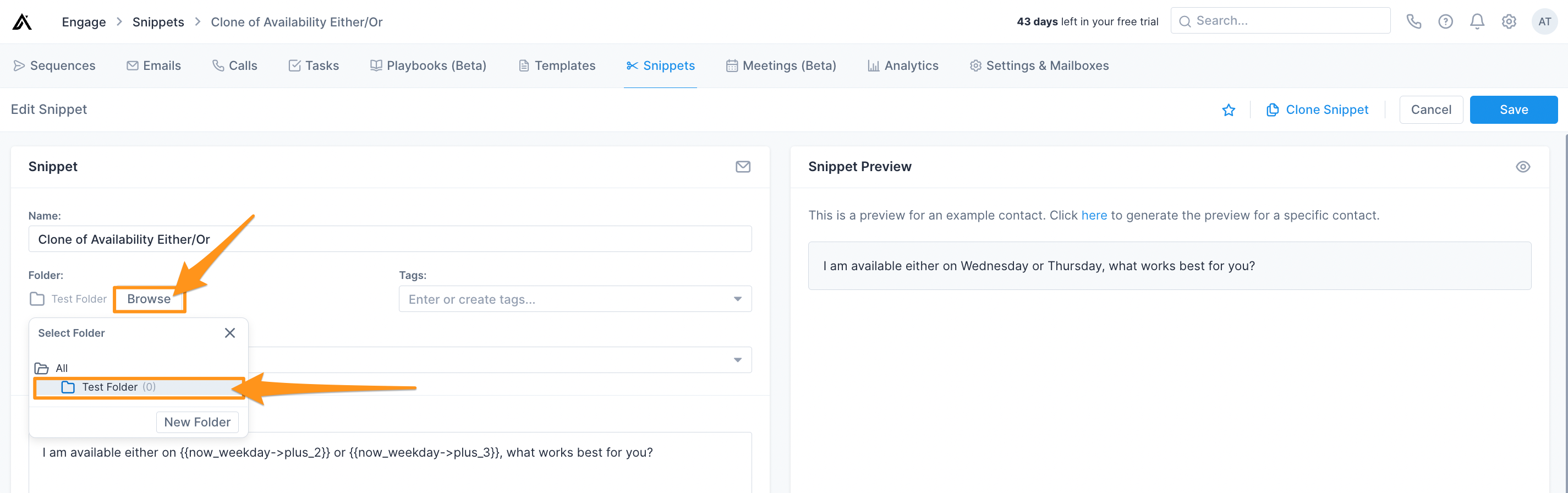Open the settings gear icon
Image resolution: width=1568 pixels, height=493 pixels.
(x=1509, y=21)
